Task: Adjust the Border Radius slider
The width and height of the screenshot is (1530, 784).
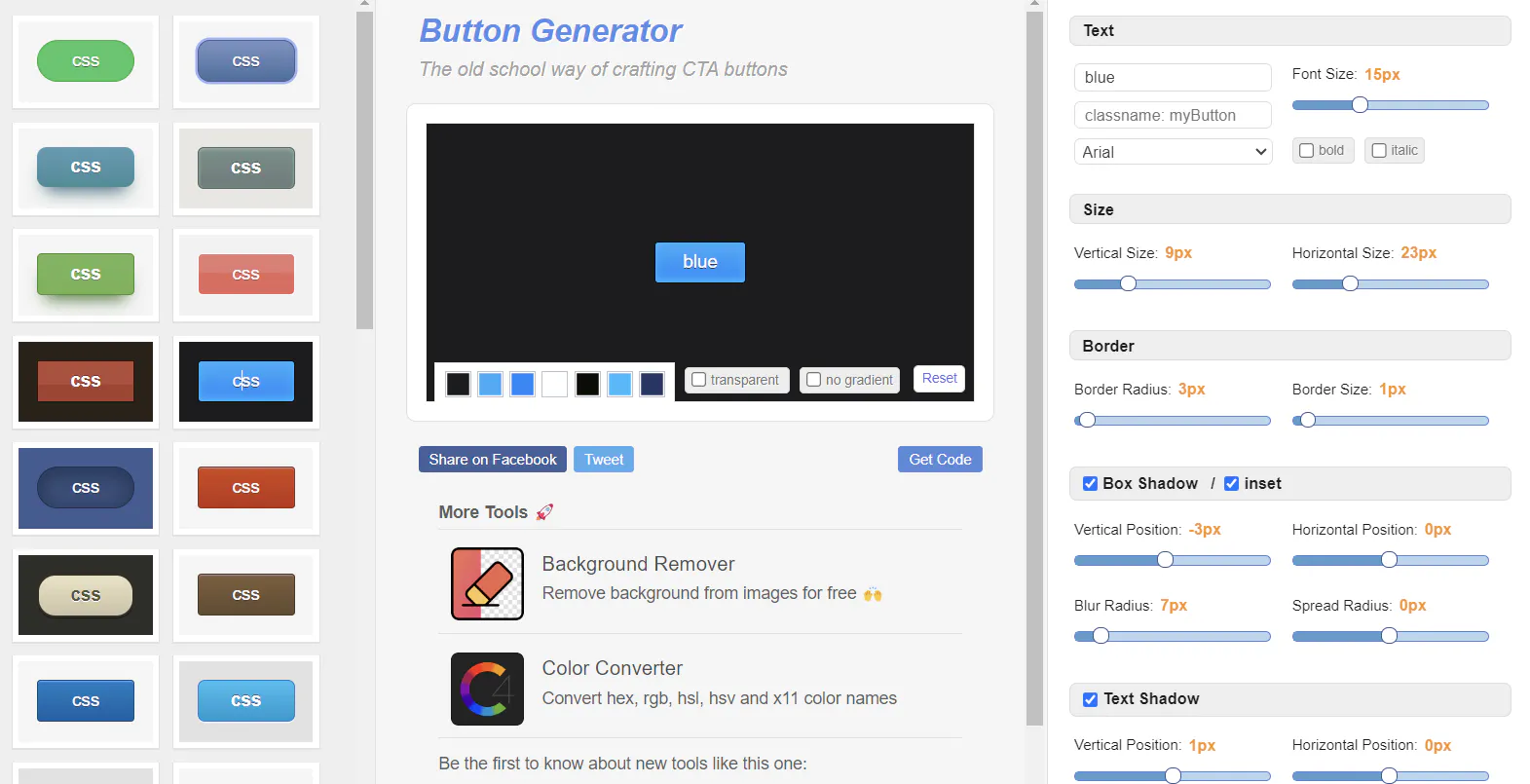Action: click(1173, 421)
